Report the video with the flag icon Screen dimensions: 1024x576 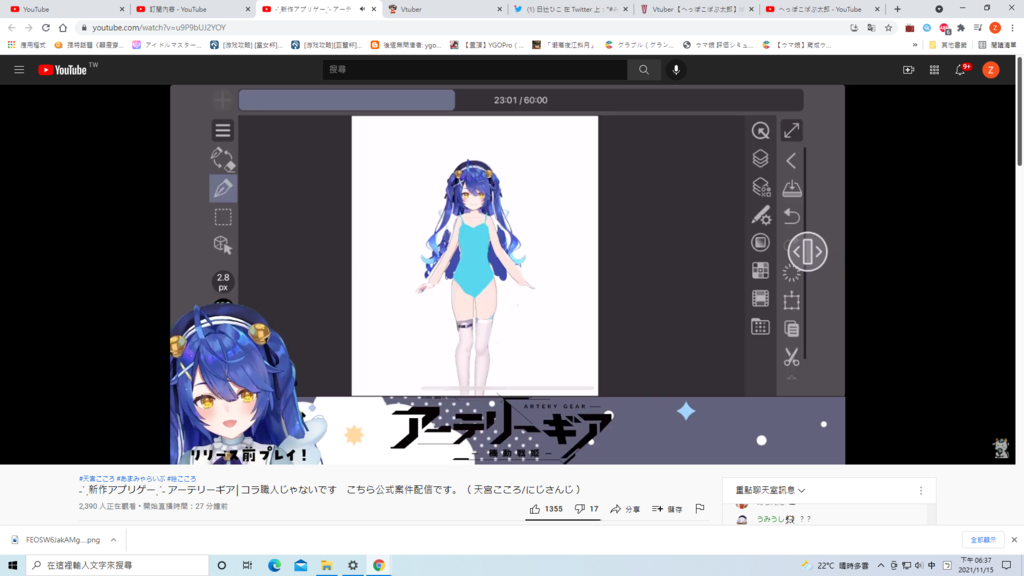click(x=699, y=509)
